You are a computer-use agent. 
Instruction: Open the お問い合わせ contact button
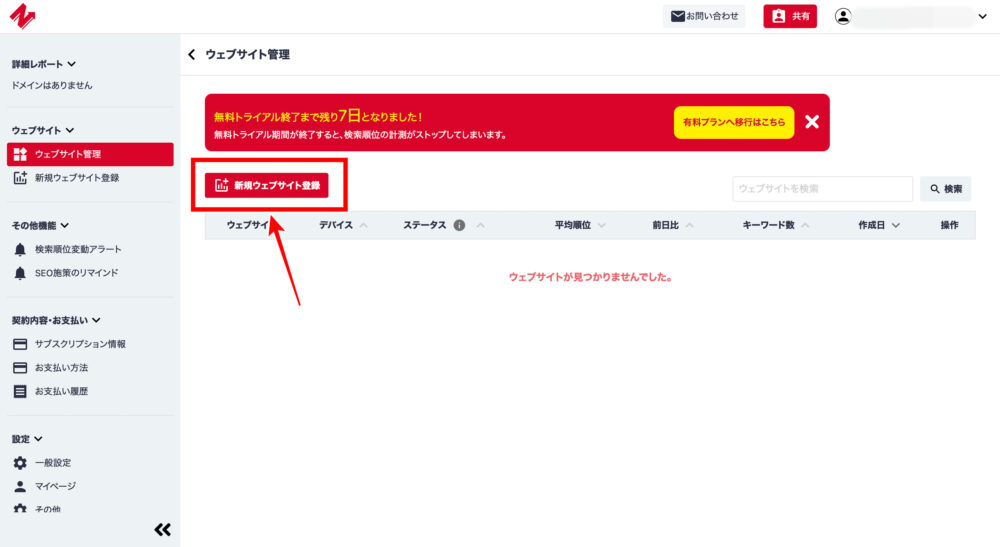coord(704,16)
